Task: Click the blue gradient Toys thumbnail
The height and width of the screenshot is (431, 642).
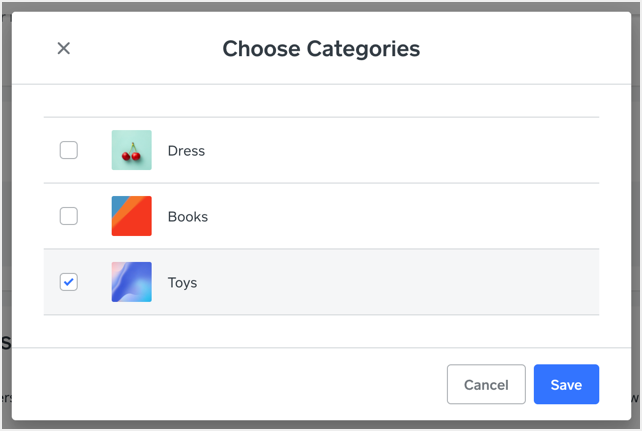Action: pyautogui.click(x=131, y=282)
